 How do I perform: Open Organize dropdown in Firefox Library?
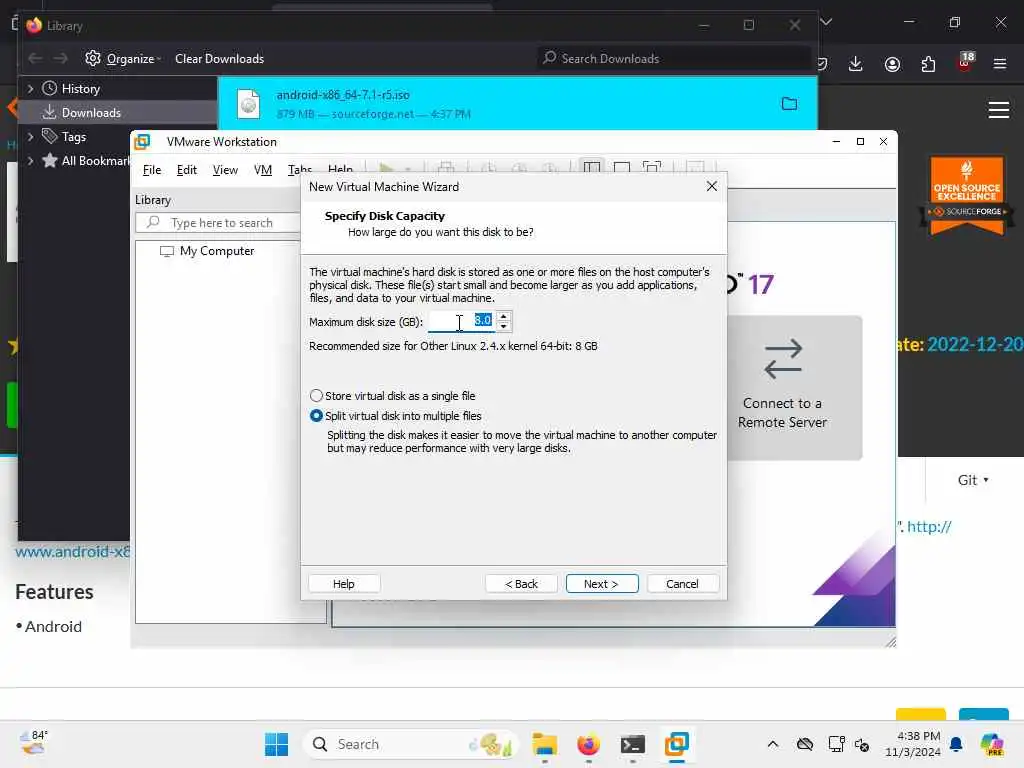coord(123,59)
